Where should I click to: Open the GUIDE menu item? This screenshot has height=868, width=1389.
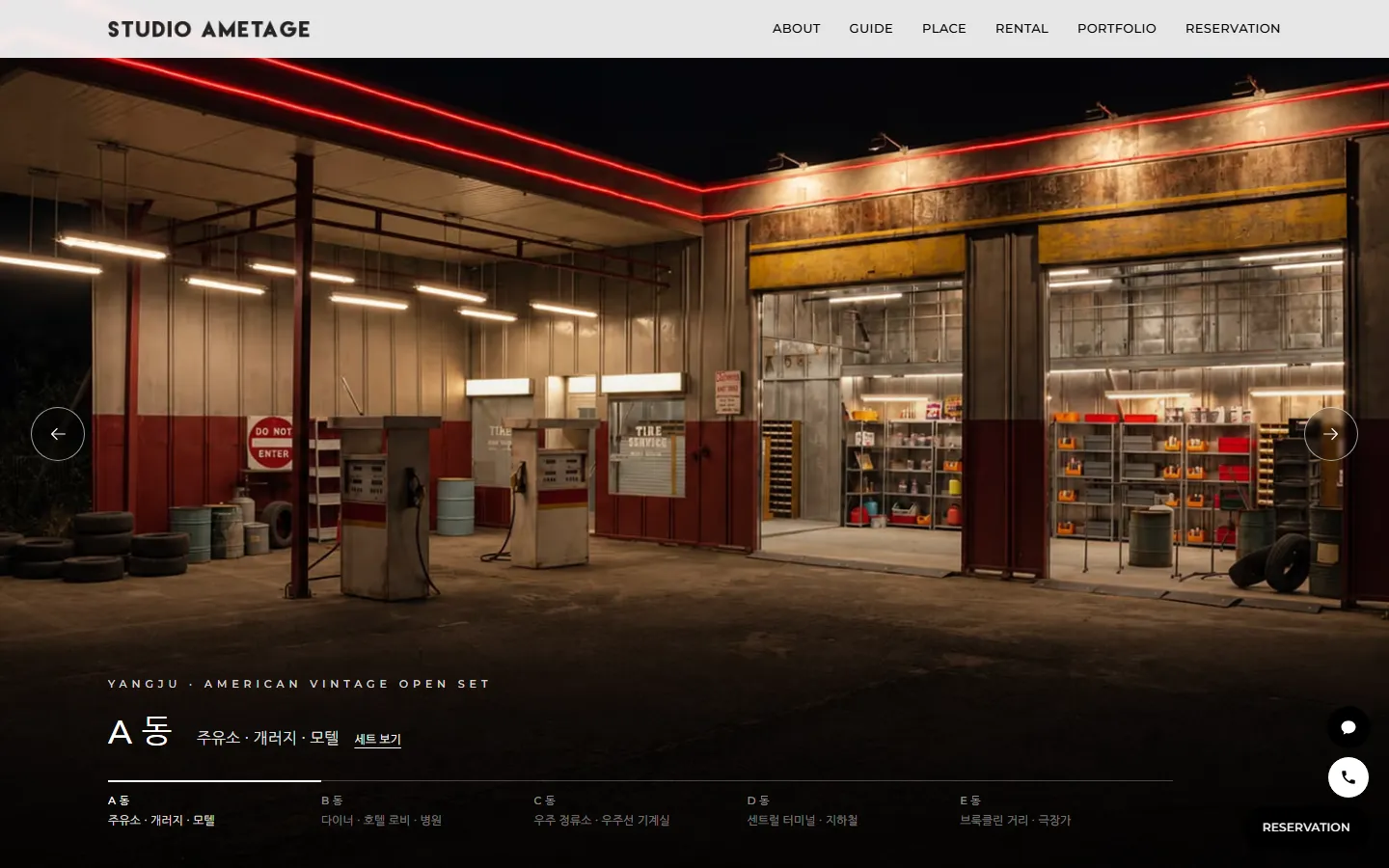871,29
